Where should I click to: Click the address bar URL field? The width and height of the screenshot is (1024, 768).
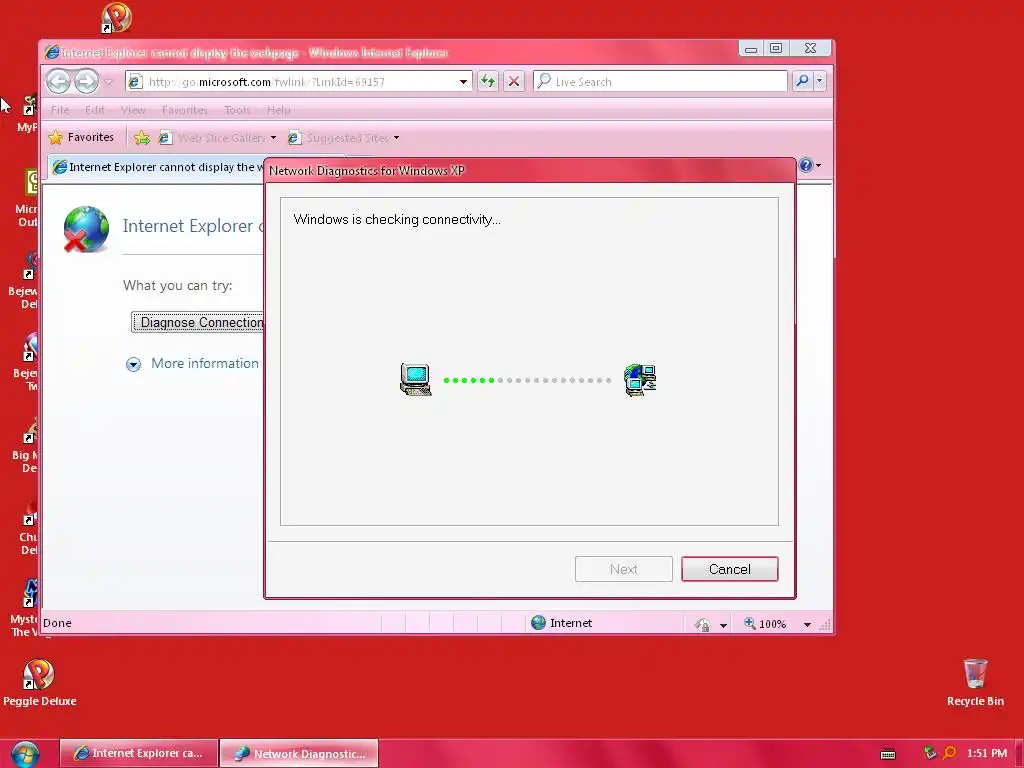pos(298,82)
